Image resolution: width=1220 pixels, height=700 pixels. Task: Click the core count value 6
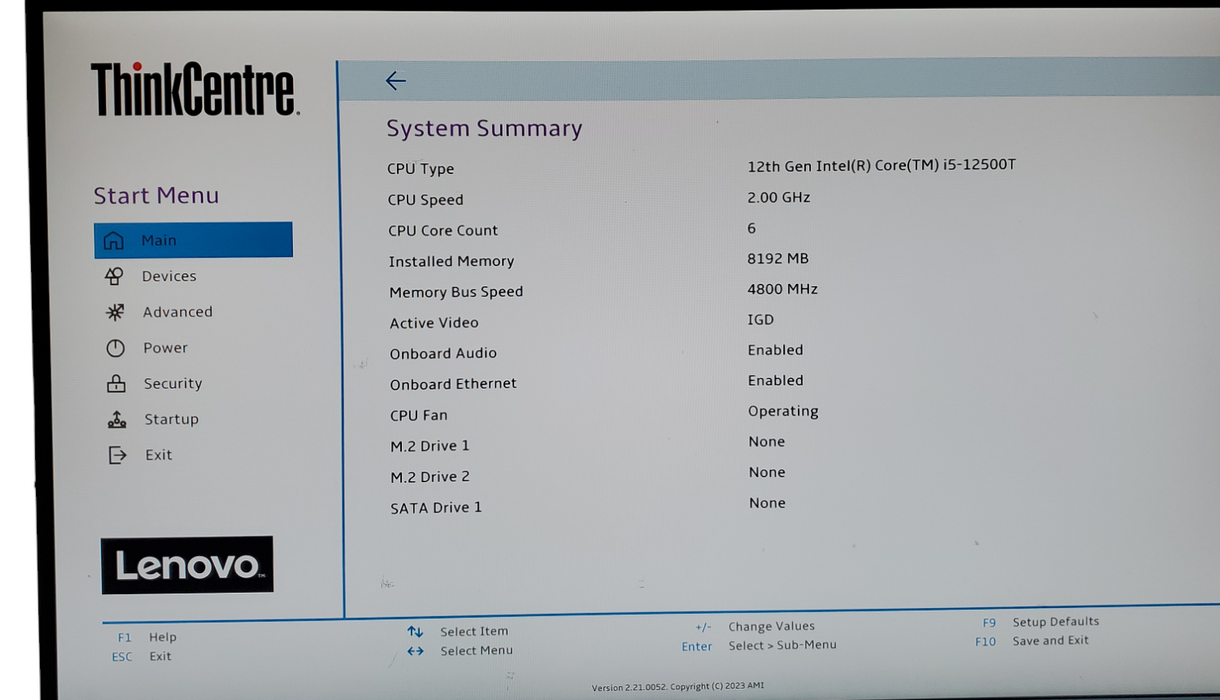click(x=752, y=228)
